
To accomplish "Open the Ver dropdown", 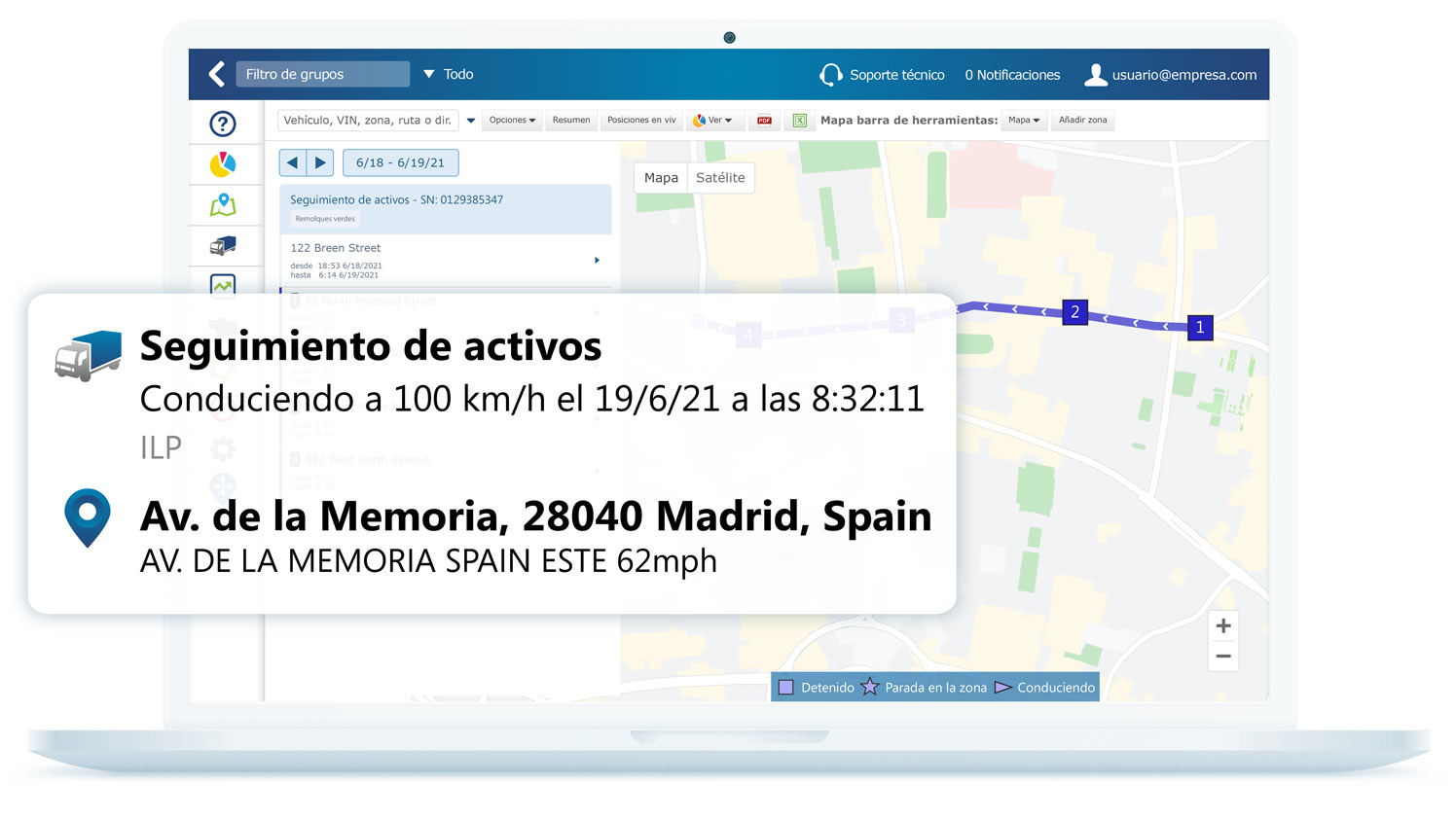I will coord(715,121).
